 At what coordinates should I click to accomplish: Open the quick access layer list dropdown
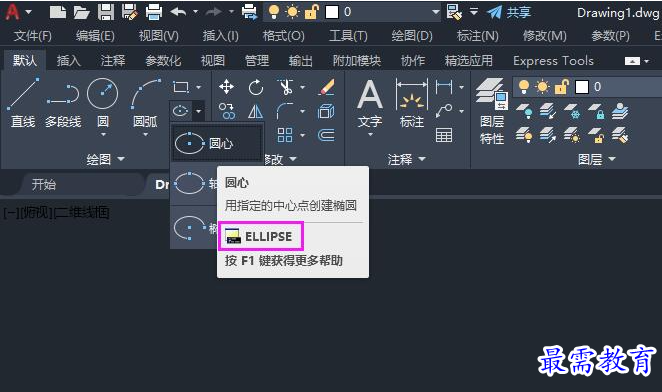436,12
